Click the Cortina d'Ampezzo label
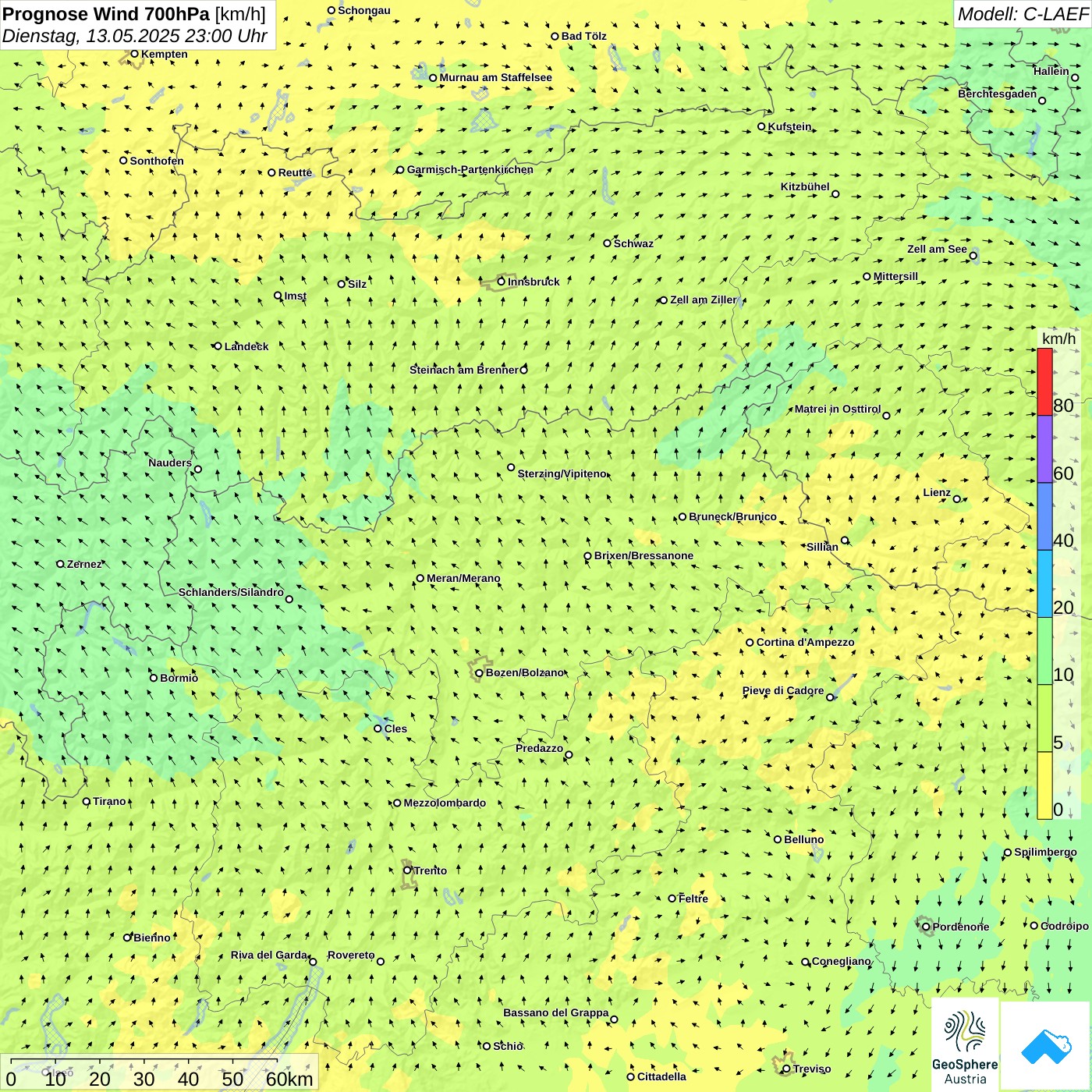The height and width of the screenshot is (1092, 1092). pyautogui.click(x=806, y=642)
